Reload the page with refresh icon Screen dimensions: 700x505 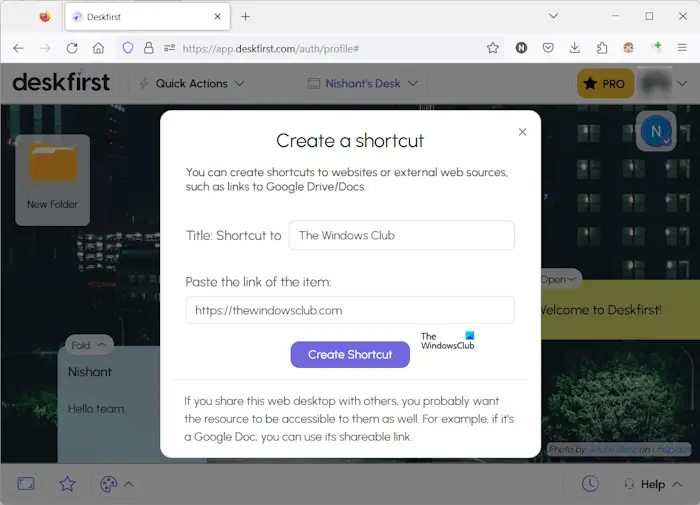pos(72,48)
